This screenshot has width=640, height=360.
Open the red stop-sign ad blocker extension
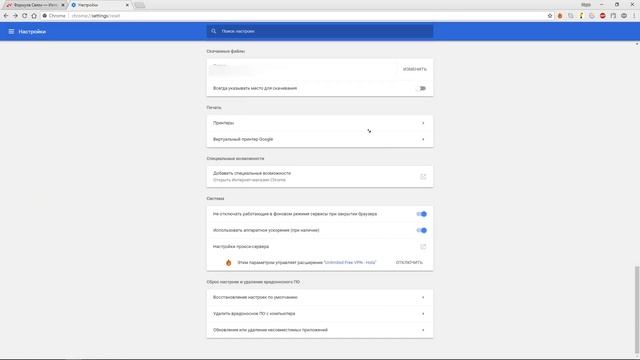[x=602, y=16]
